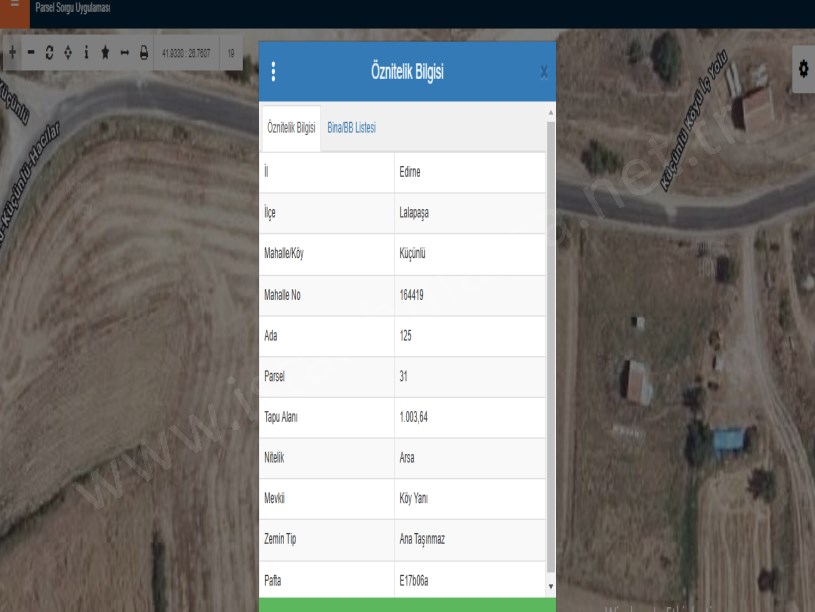This screenshot has height=612, width=815.
Task: Click the pan arrows icon in toolbar
Action: pyautogui.click(x=67, y=52)
